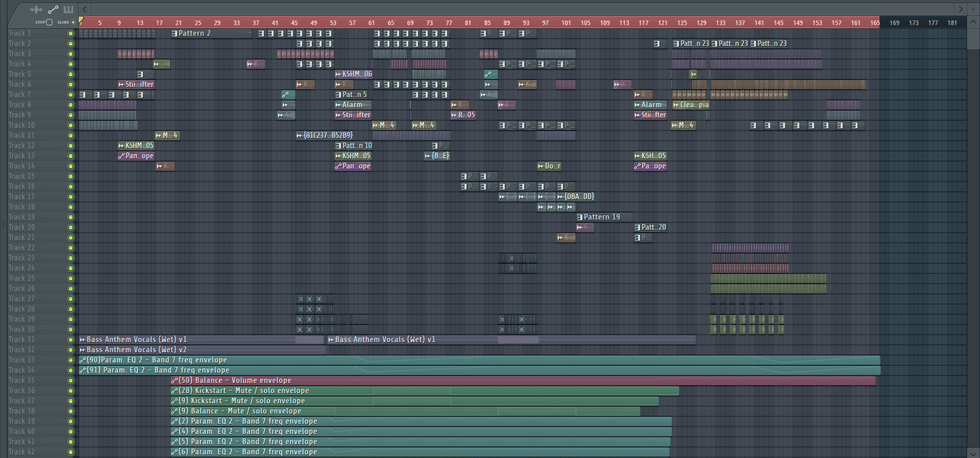Click the scroll-left arrow above the timeline
Screen dimensions: 980x458
click(85, 9)
